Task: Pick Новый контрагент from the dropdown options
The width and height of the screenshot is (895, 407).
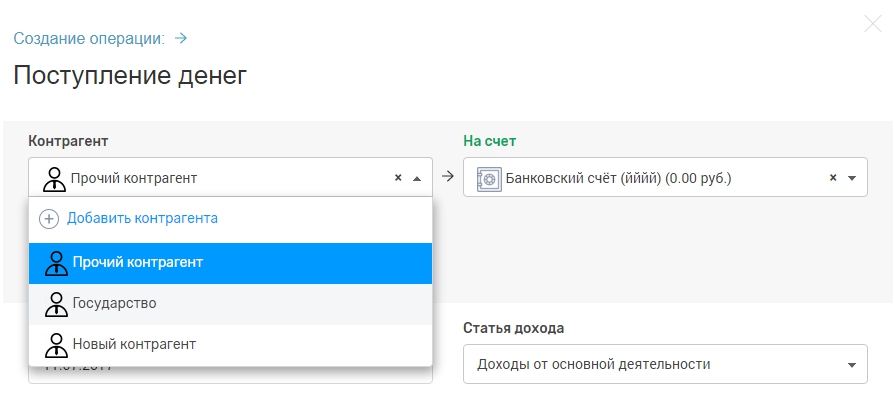Action: coord(133,344)
